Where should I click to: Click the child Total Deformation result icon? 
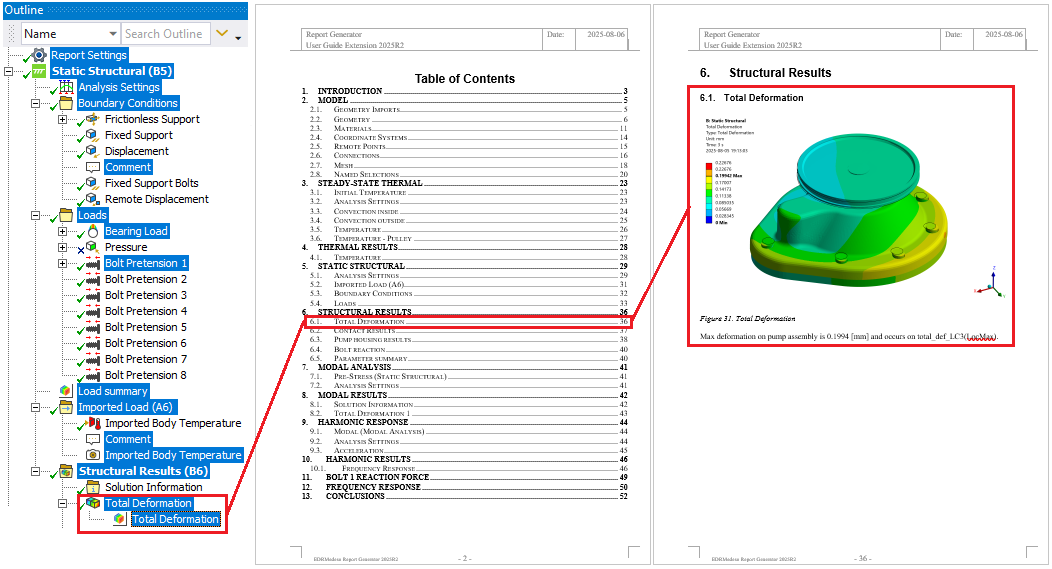pyautogui.click(x=119, y=519)
